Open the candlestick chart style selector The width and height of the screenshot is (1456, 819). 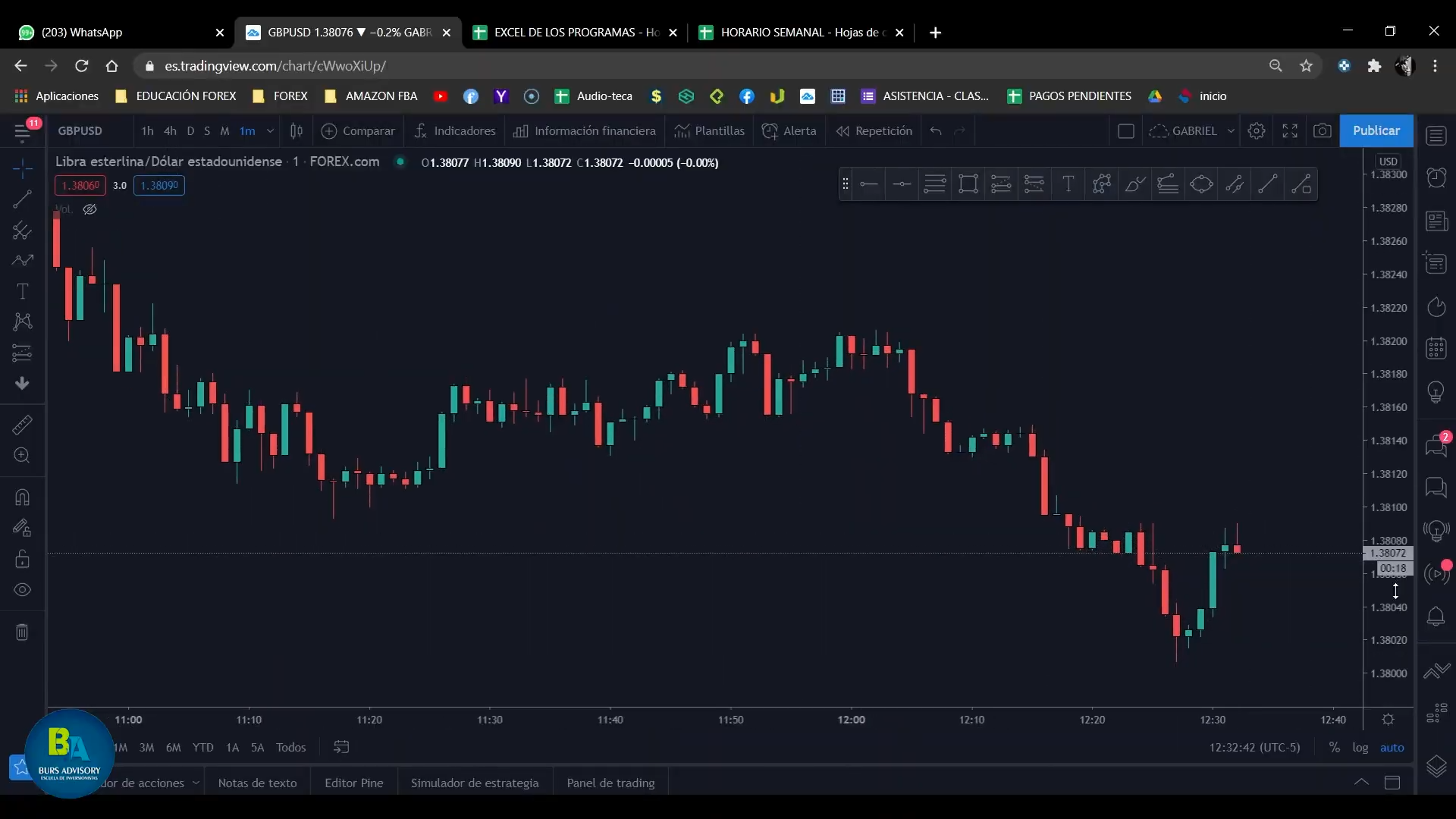click(x=297, y=130)
